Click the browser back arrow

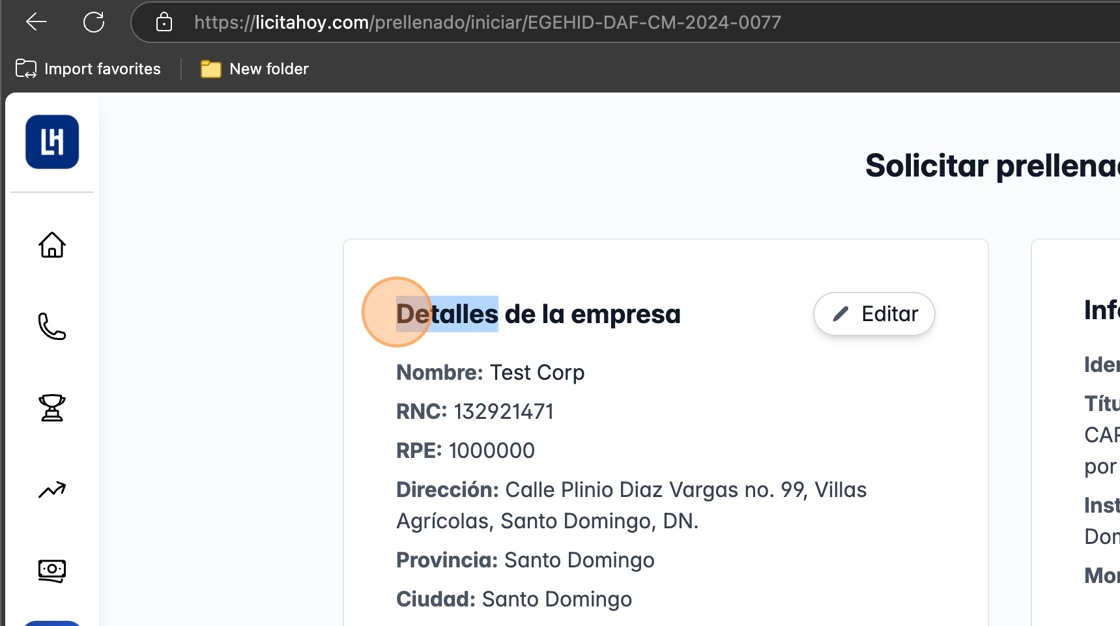coord(36,22)
